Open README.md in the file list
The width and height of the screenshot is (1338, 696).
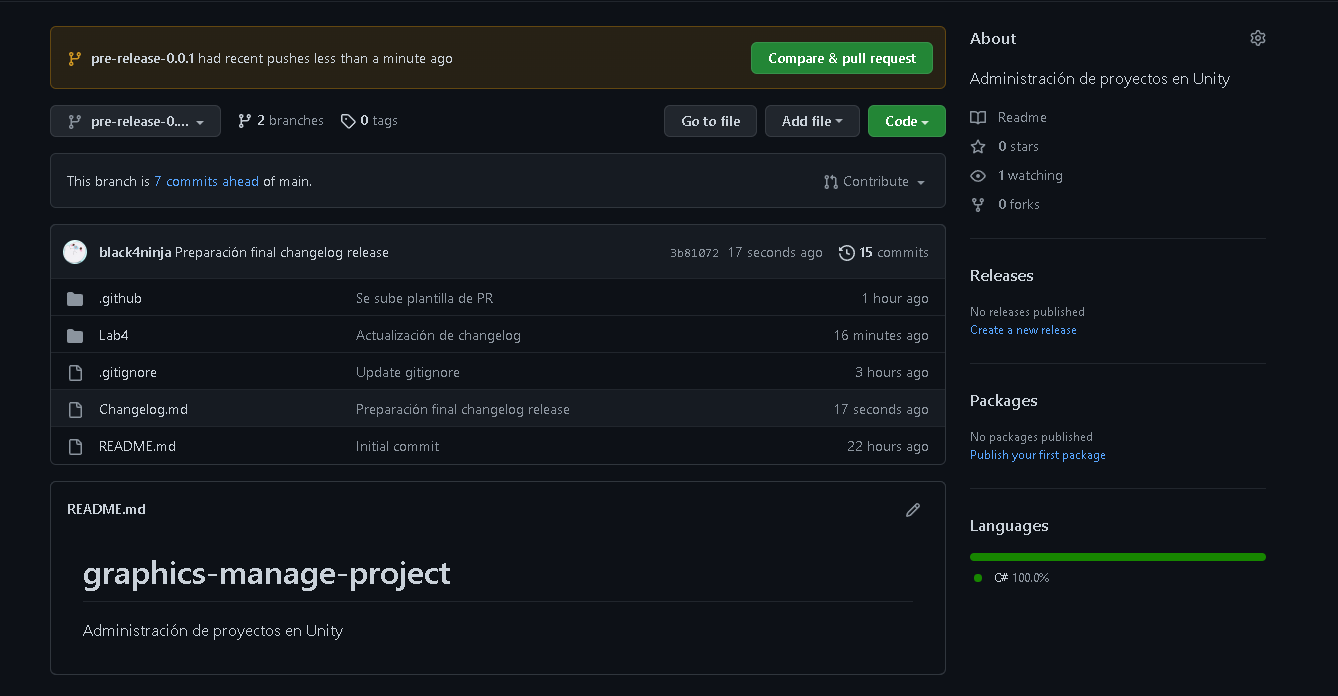click(x=137, y=447)
